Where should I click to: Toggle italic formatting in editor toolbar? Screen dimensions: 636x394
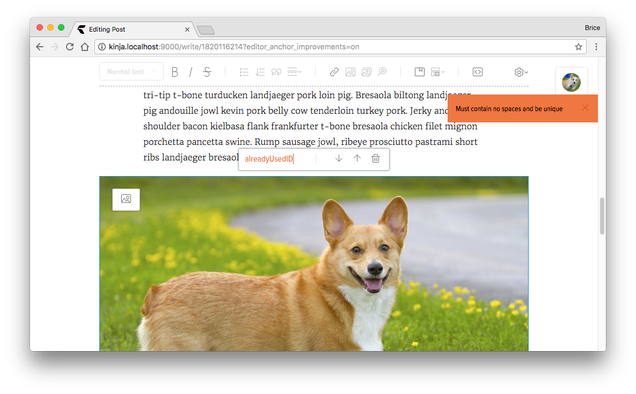[191, 72]
